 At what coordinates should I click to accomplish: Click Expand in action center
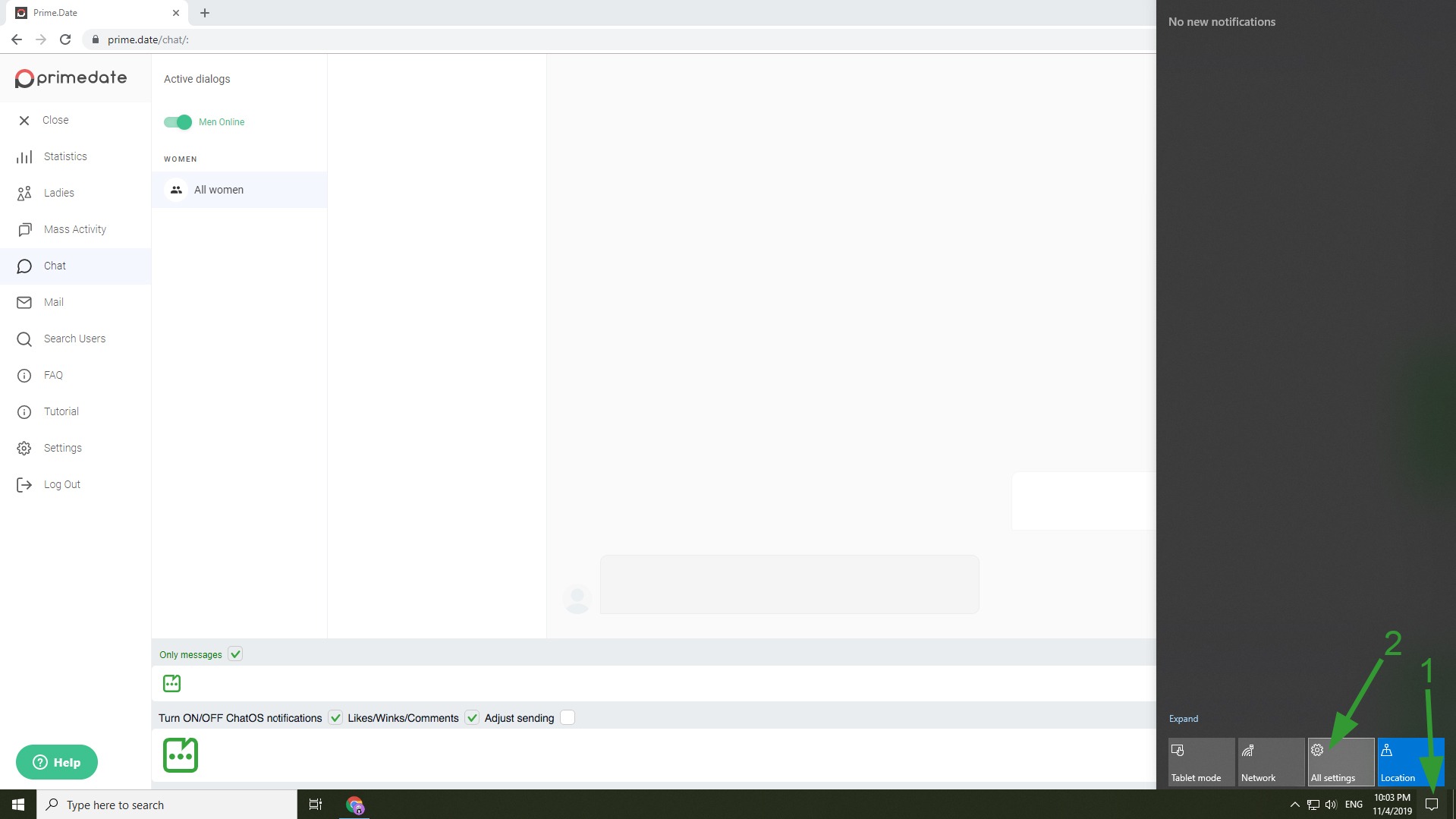[x=1184, y=719]
